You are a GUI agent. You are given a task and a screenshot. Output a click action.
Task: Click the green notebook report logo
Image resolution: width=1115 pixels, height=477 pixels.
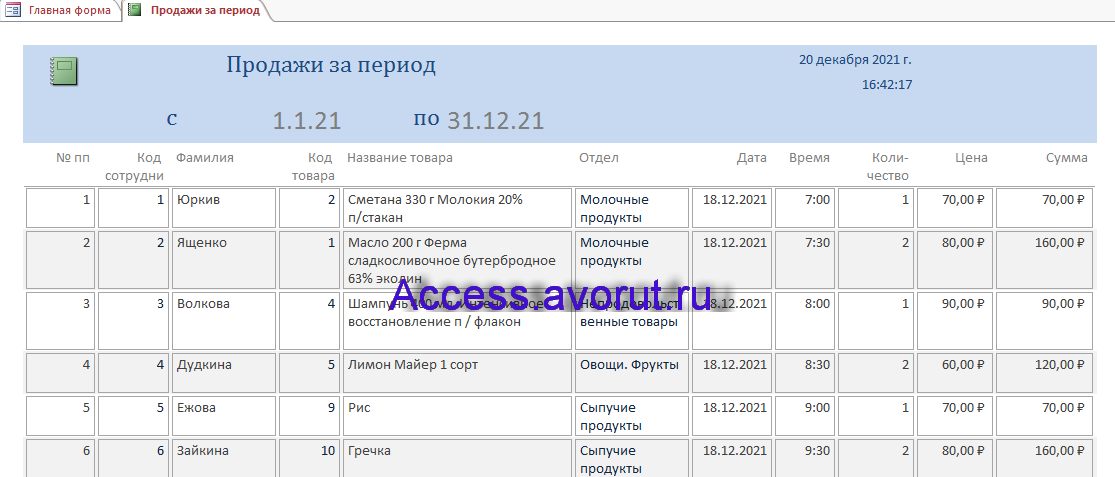[x=64, y=72]
